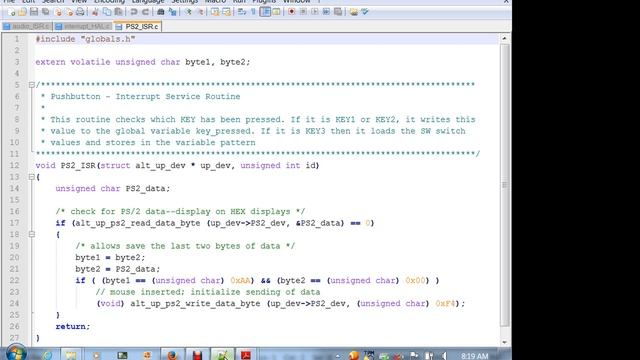640x360 pixels.
Task: Click line number 26 in the margin
Action: 14,326
